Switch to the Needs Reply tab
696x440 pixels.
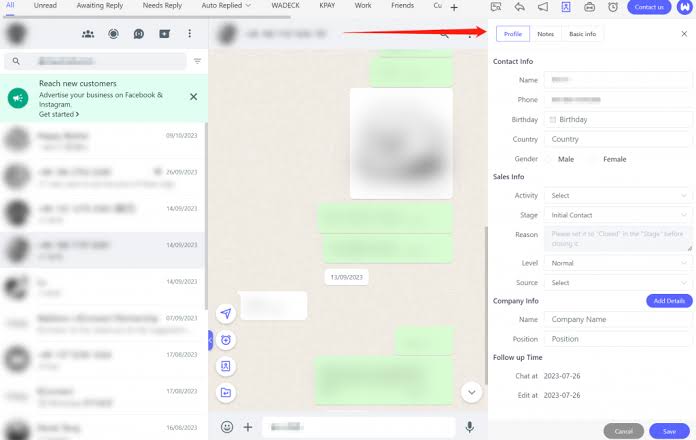[162, 6]
